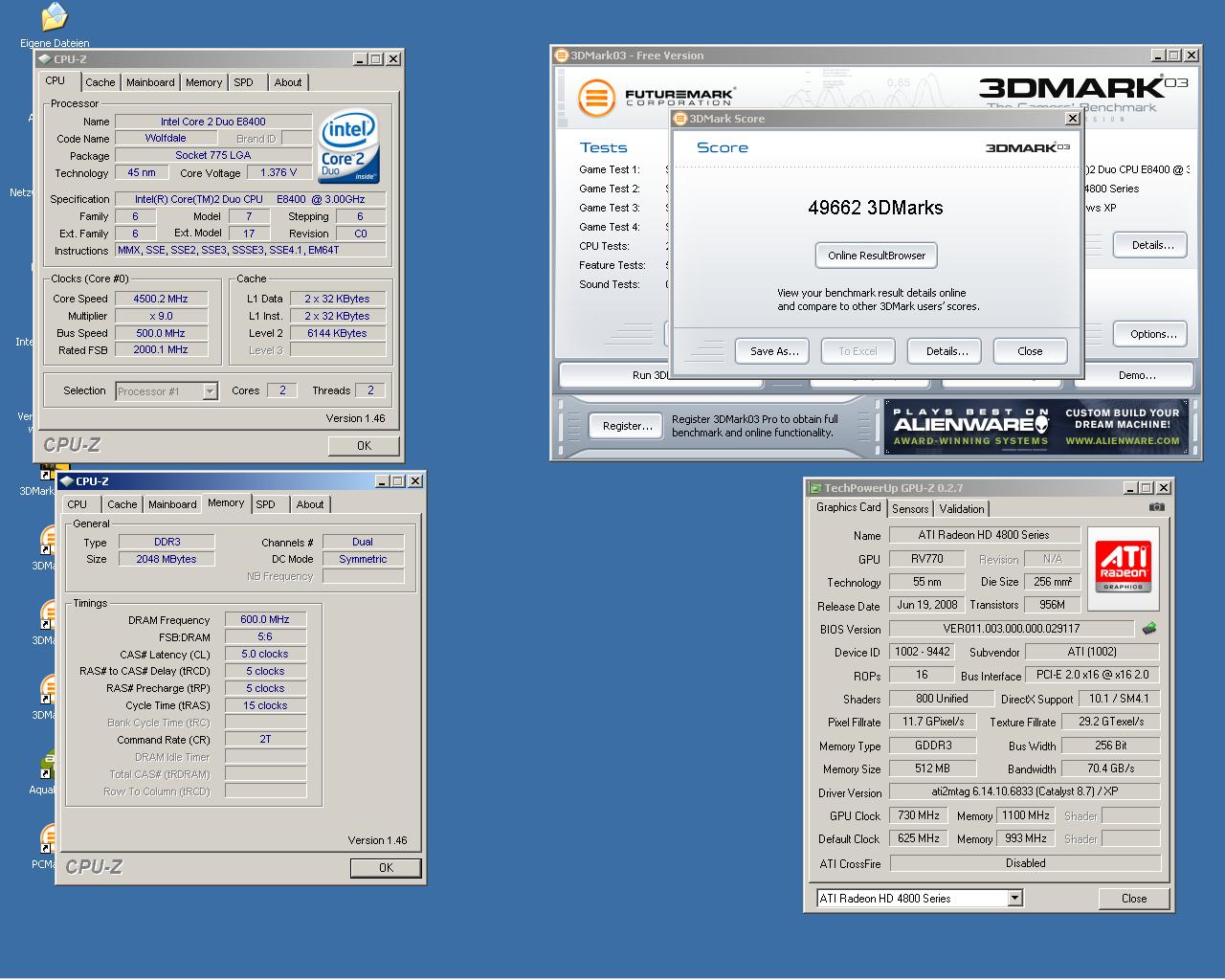
Task: Switch to the GPU-Z Validation tab
Action: pos(961,509)
